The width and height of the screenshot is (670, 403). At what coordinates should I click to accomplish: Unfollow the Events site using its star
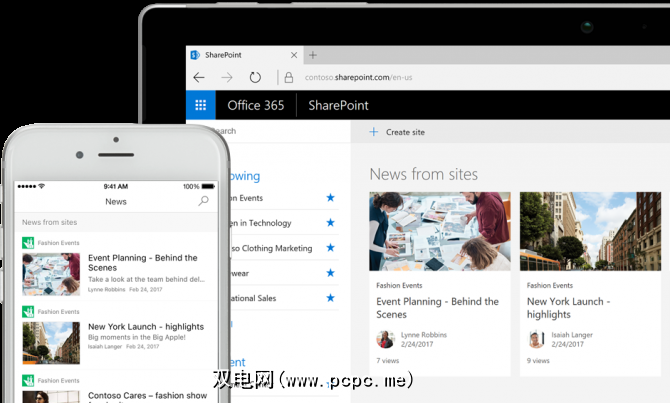[330, 197]
